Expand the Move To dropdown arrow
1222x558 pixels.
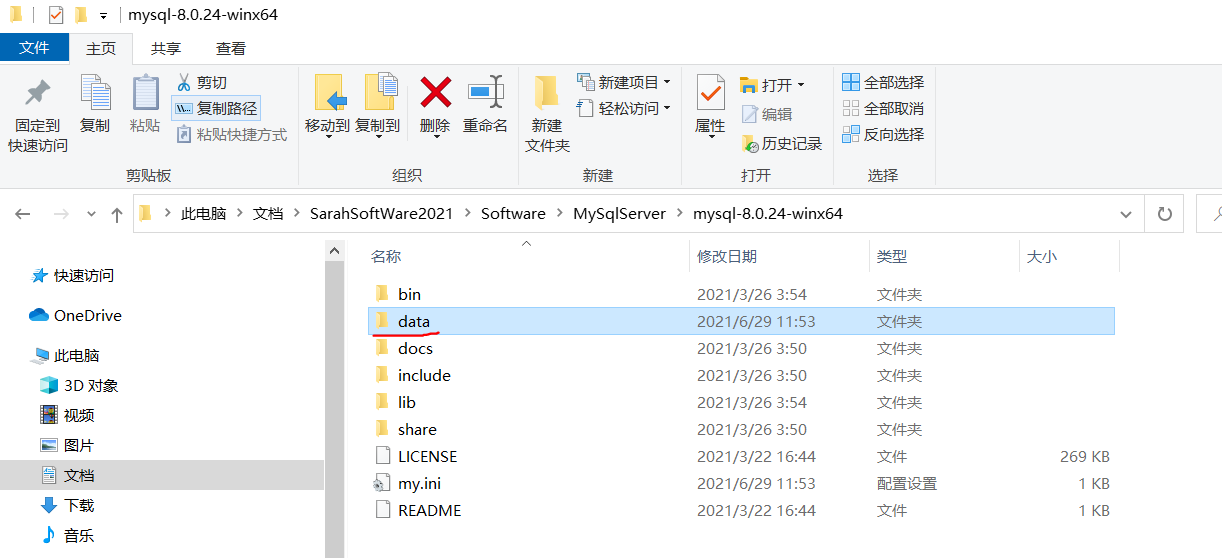point(327,137)
